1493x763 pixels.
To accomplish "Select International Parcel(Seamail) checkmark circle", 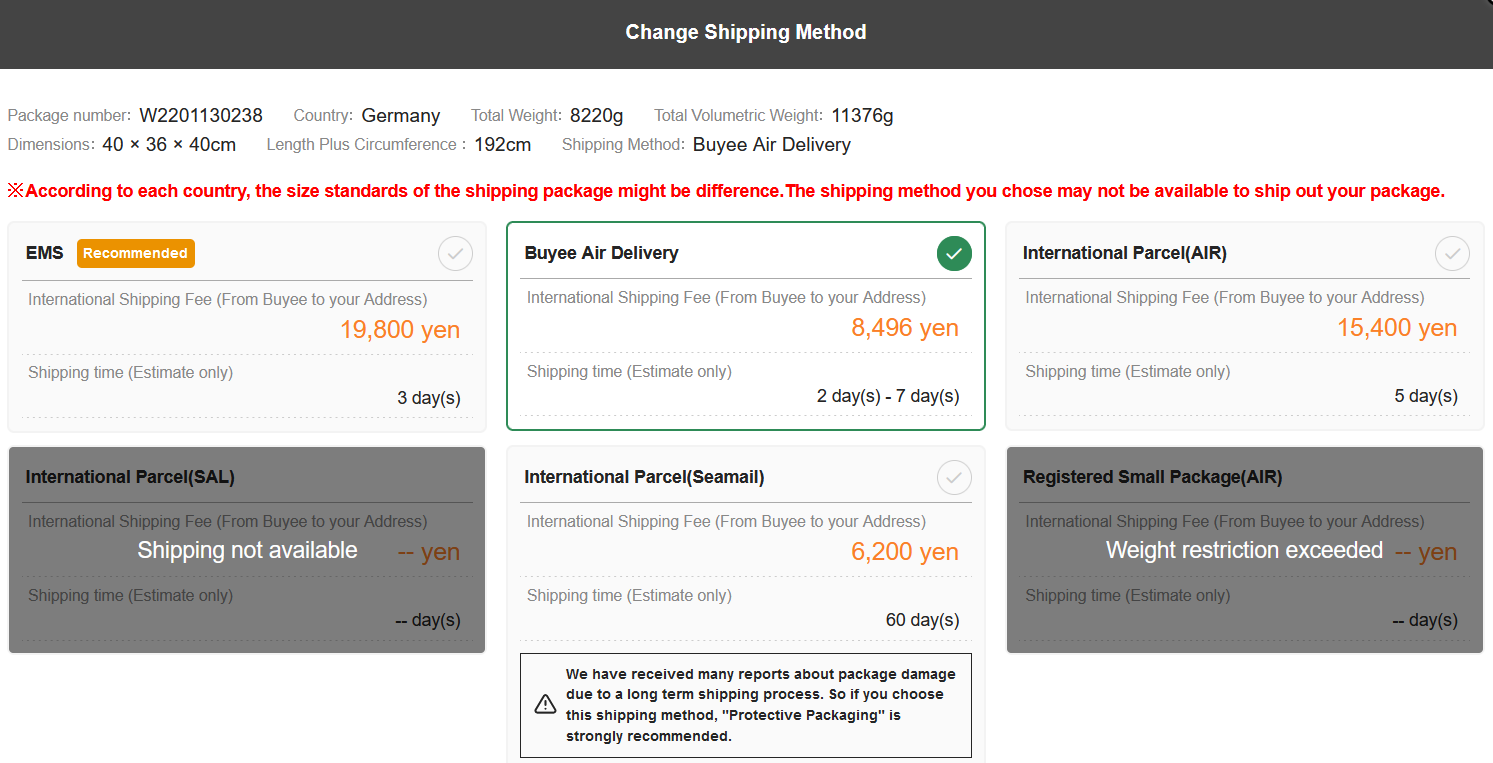I will pos(954,478).
